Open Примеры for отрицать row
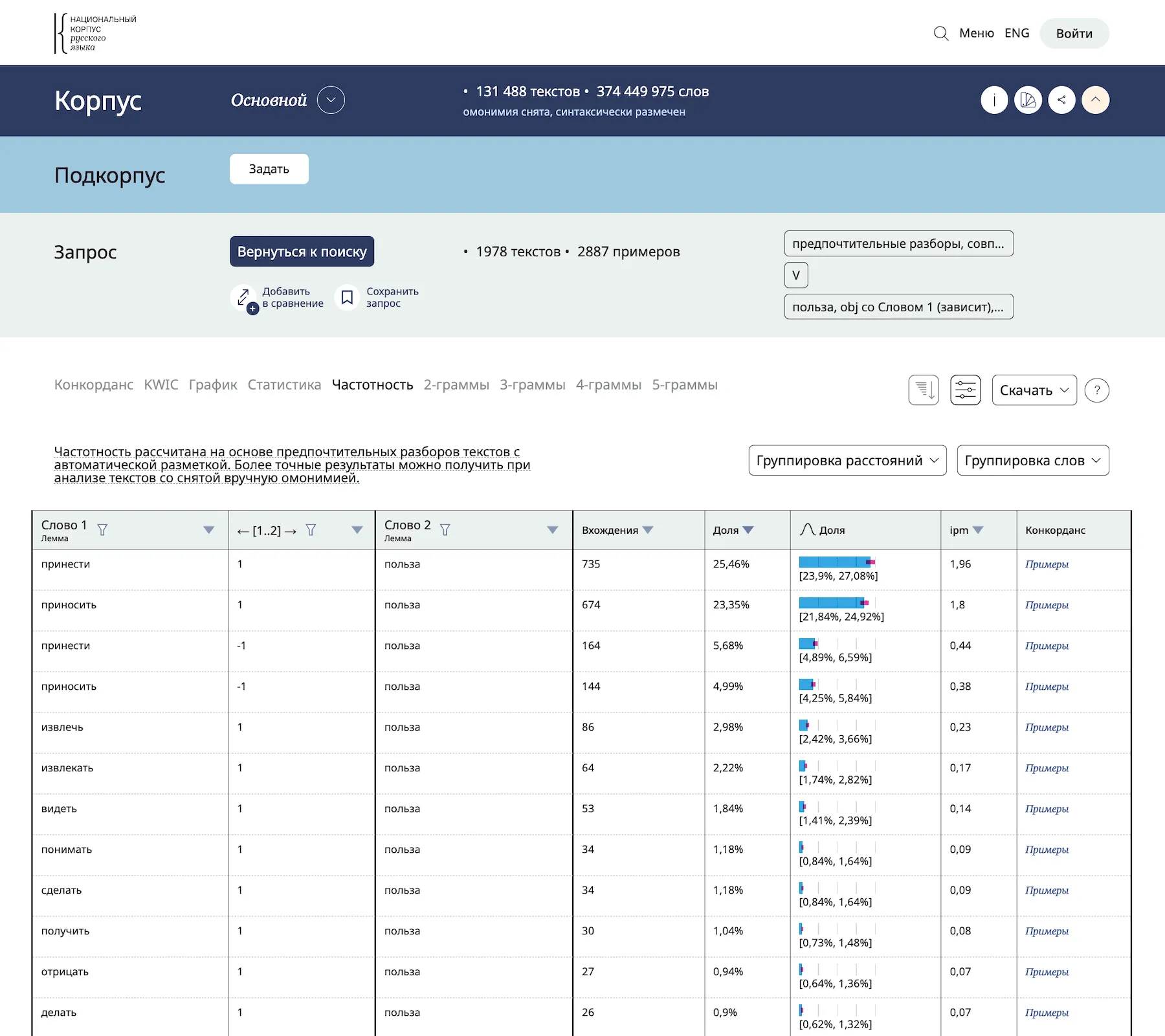Viewport: 1165px width, 1036px height. coord(1047,972)
